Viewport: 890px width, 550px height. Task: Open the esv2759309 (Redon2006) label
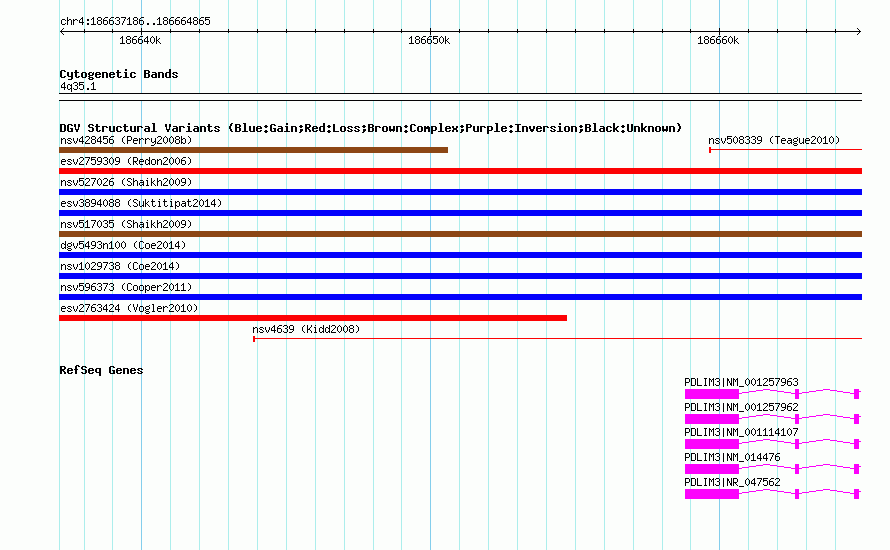[x=126, y=161]
